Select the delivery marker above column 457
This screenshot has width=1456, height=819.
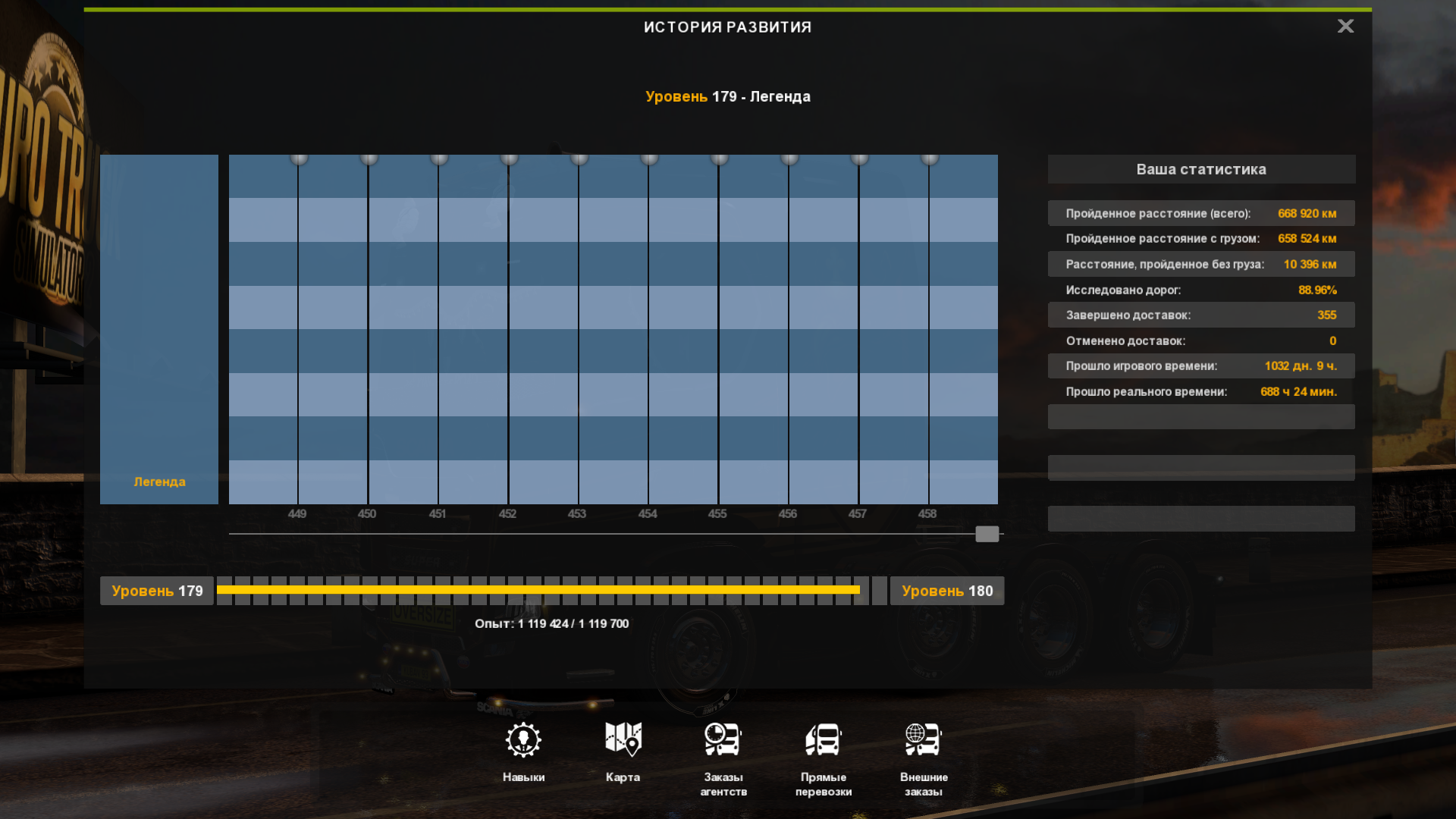(859, 158)
